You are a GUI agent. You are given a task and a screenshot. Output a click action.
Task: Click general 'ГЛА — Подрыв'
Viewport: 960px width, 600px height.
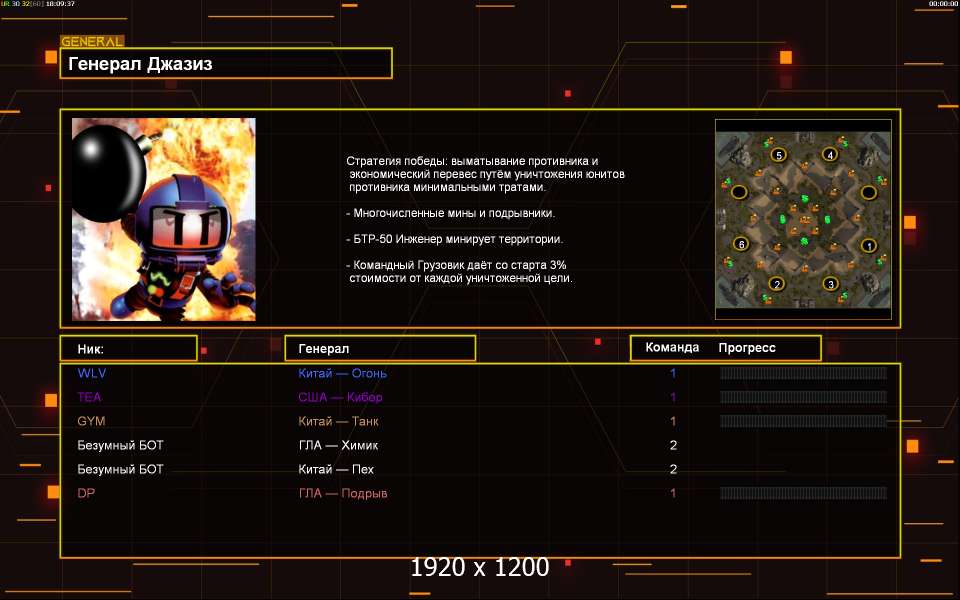click(x=342, y=493)
